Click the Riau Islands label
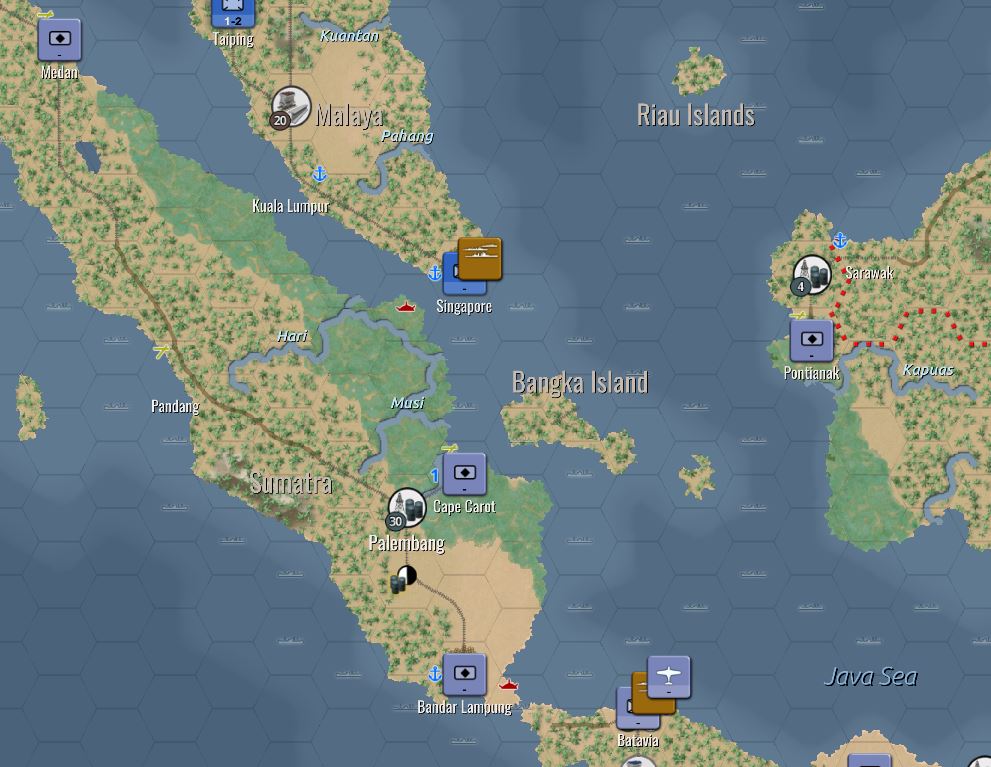 tap(696, 115)
